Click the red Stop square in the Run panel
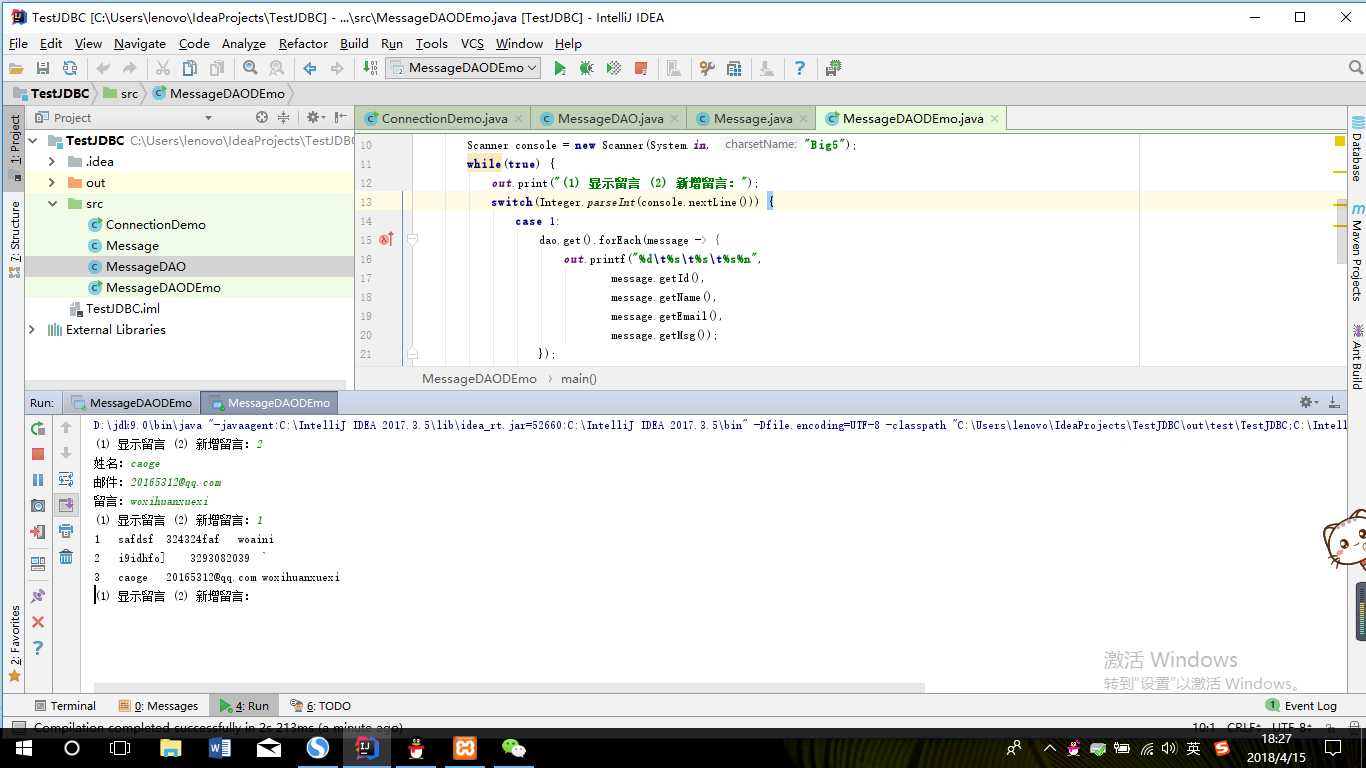The width and height of the screenshot is (1366, 768). 38,454
